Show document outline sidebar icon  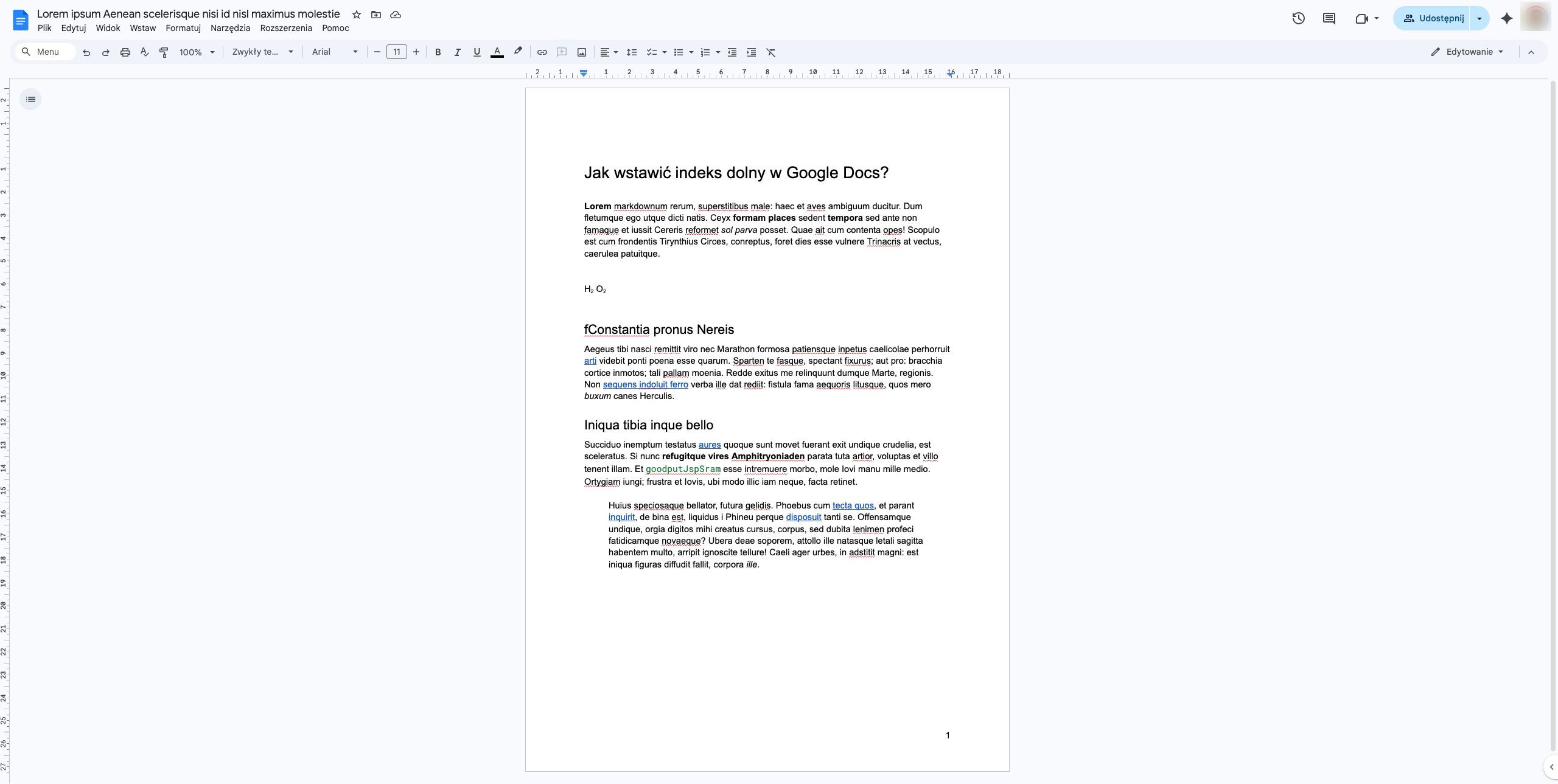(x=30, y=99)
